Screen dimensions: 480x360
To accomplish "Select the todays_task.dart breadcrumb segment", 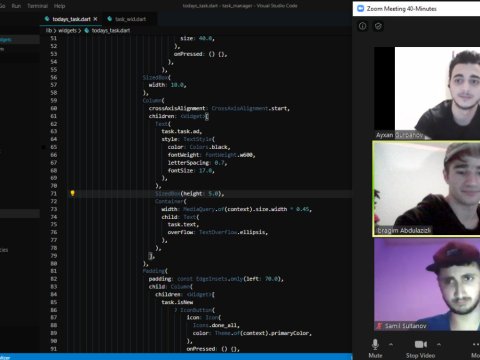I will pyautogui.click(x=111, y=30).
